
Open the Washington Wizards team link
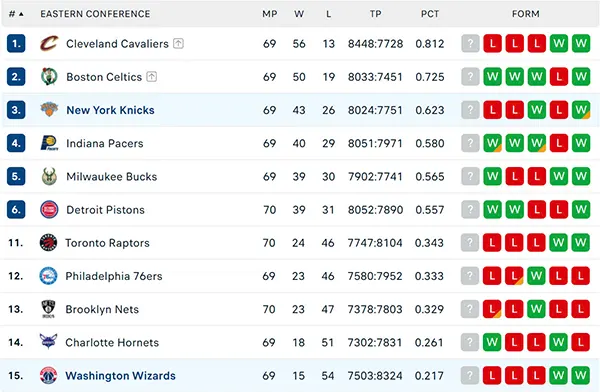click(x=120, y=376)
